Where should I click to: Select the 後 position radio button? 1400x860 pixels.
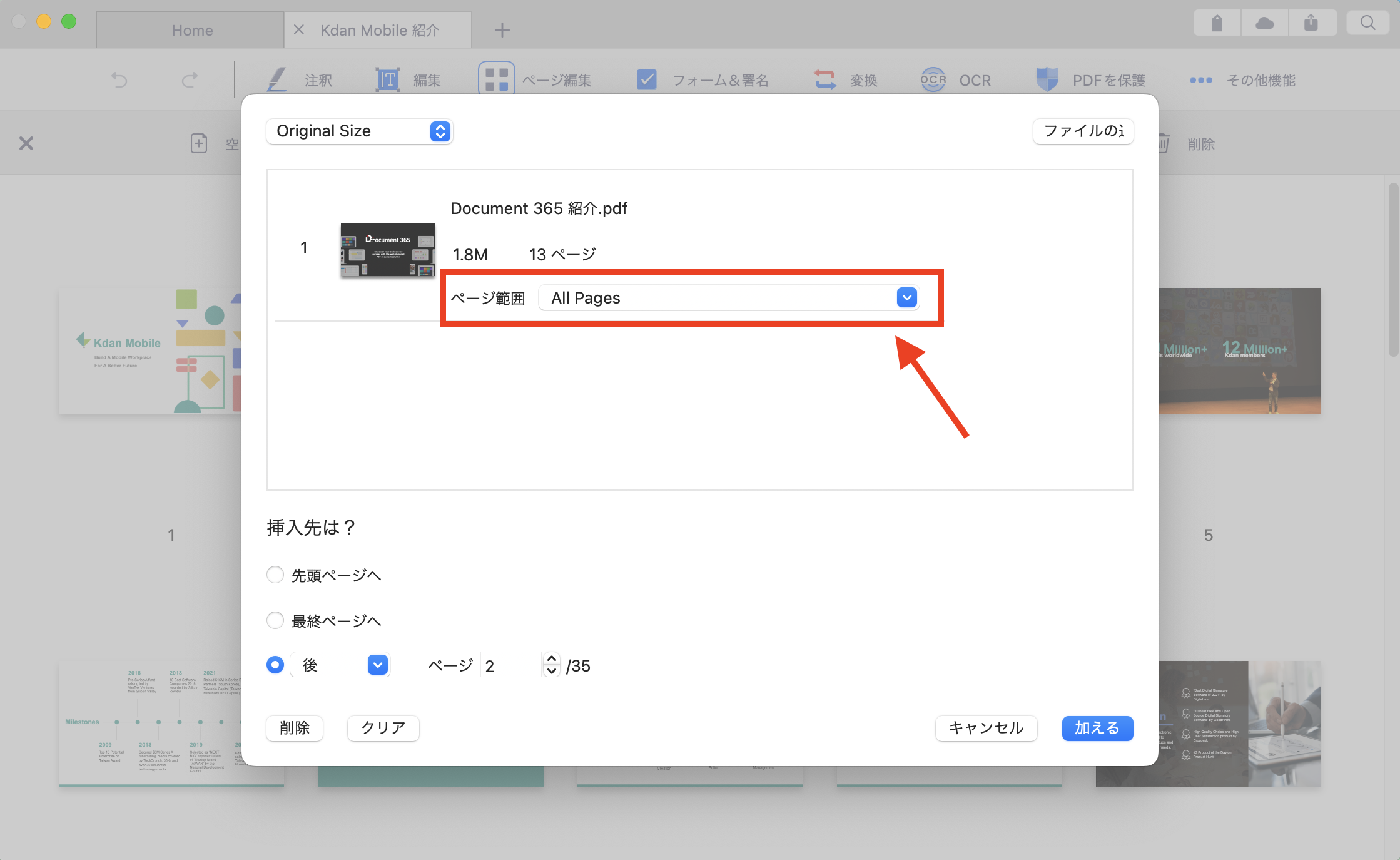pos(275,665)
